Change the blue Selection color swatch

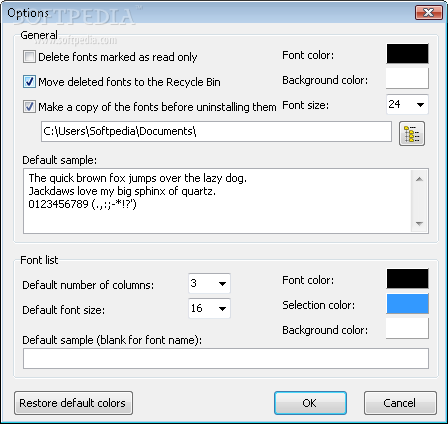point(407,304)
